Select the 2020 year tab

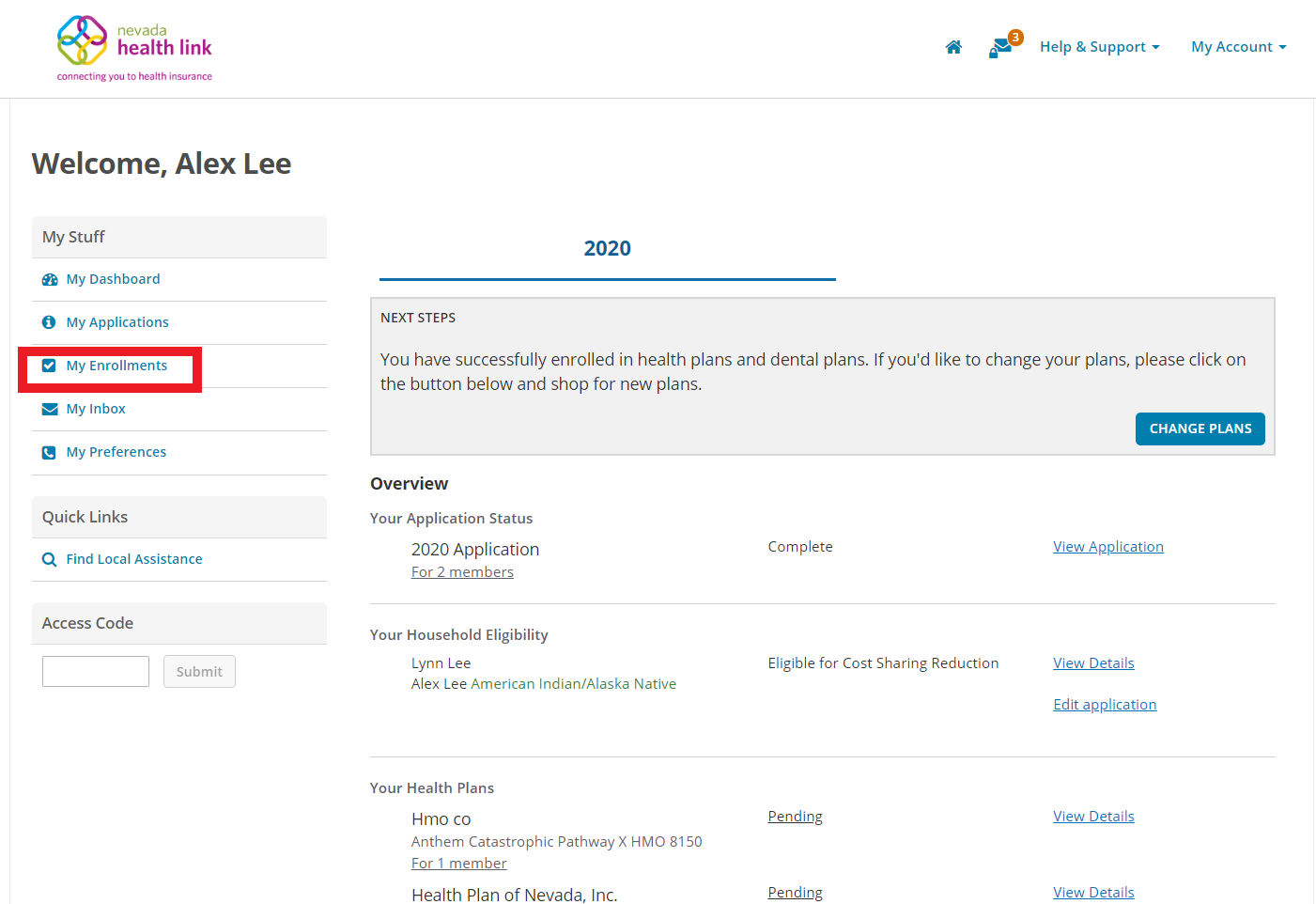[607, 249]
